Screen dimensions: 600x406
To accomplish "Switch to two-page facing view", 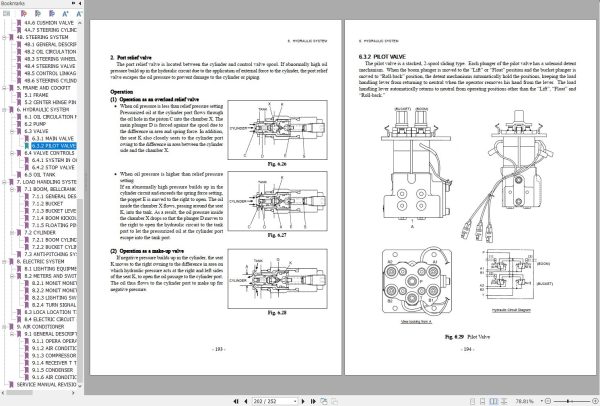I will pos(494,401).
